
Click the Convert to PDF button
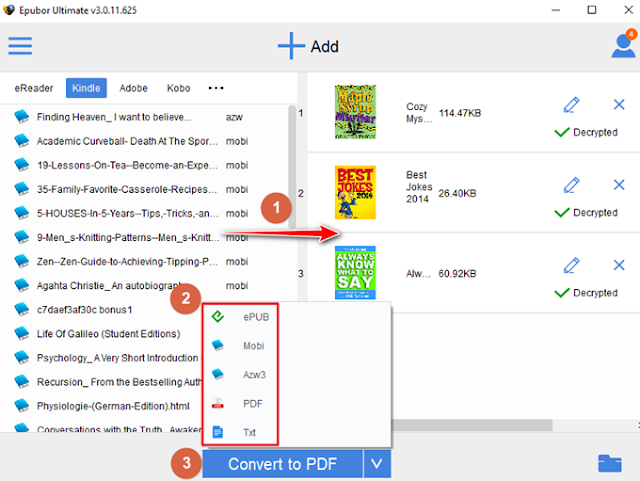pos(282,463)
